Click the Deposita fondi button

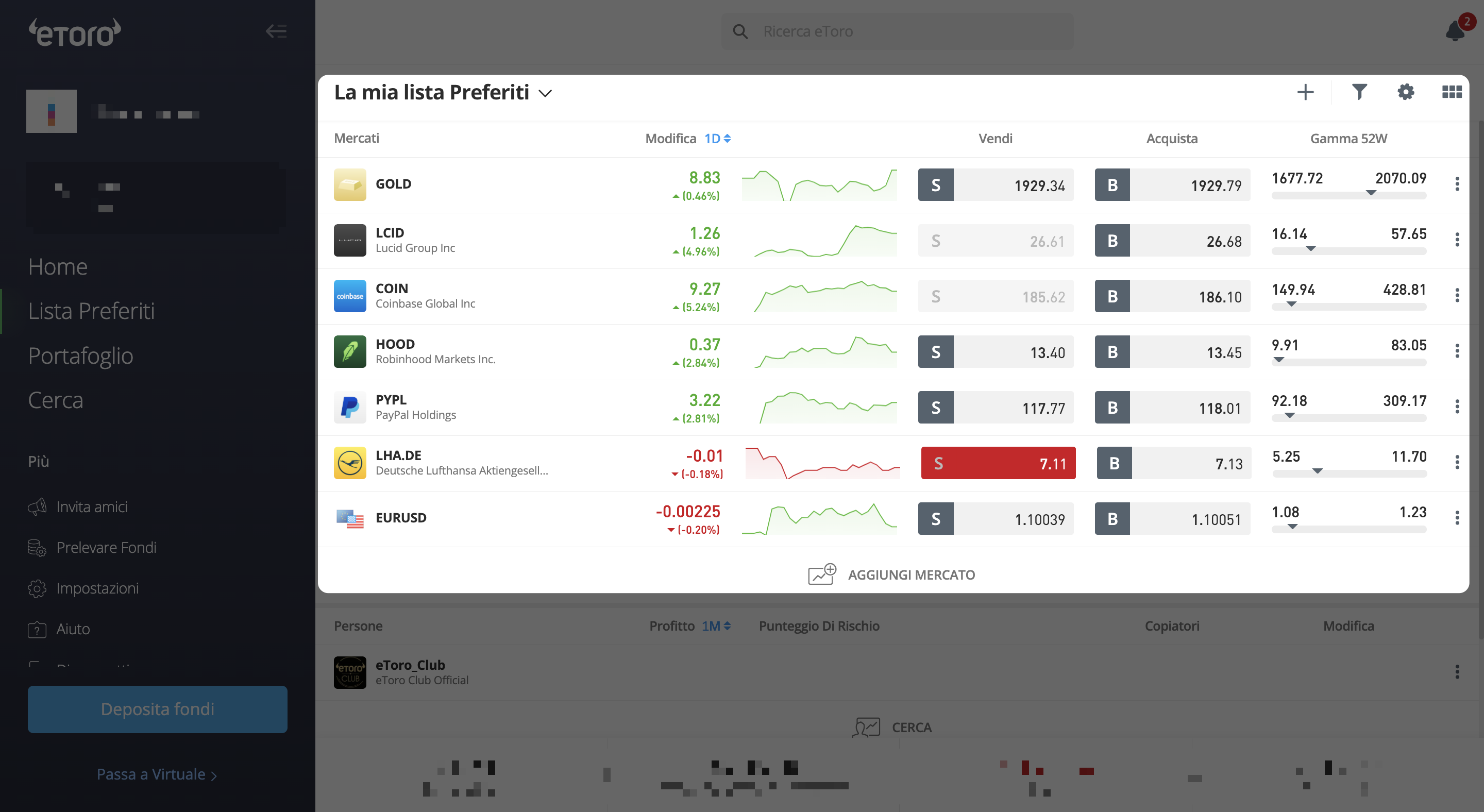click(157, 709)
